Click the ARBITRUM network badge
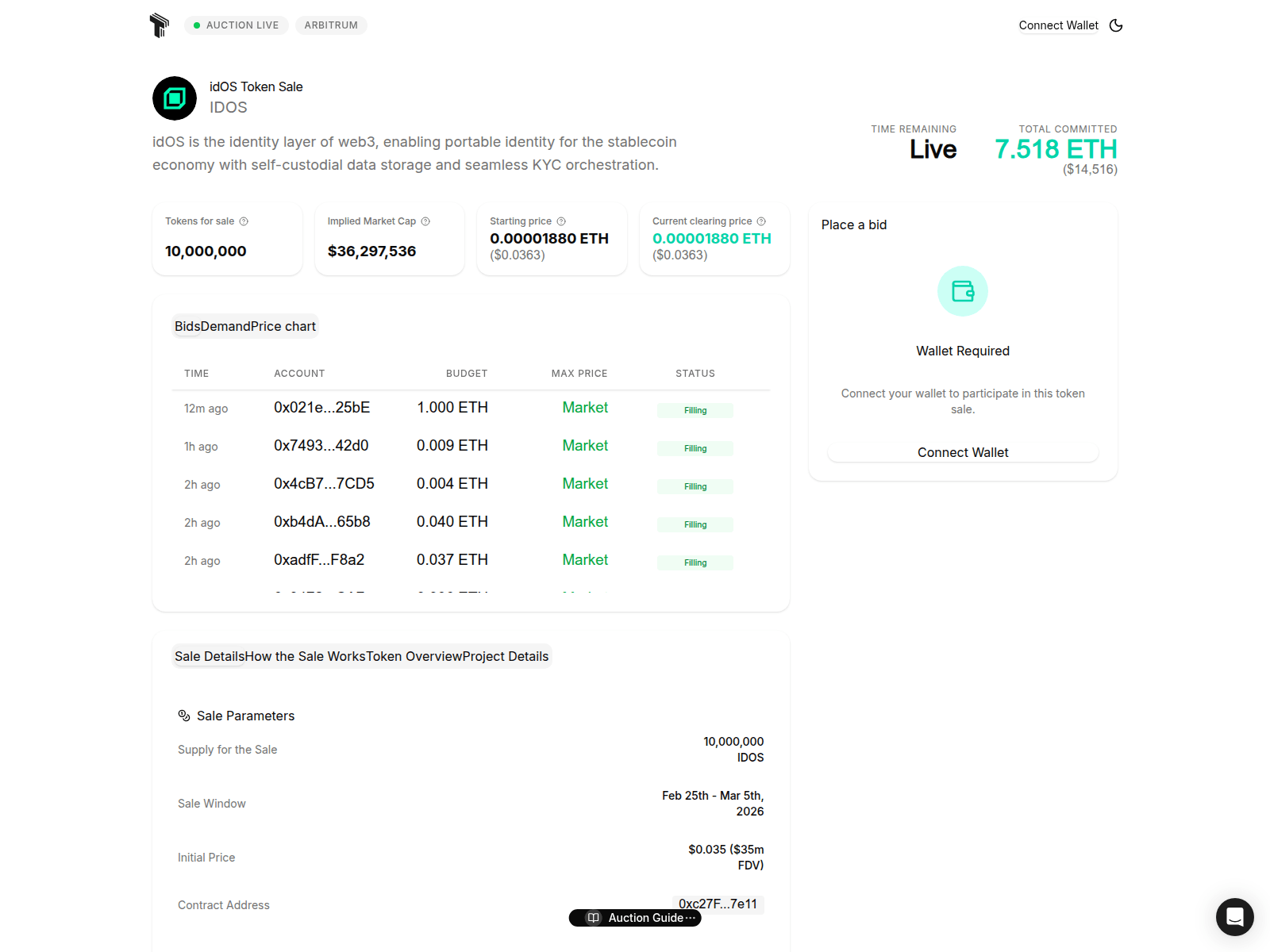Screen dimensions: 1270x952 click(x=331, y=25)
